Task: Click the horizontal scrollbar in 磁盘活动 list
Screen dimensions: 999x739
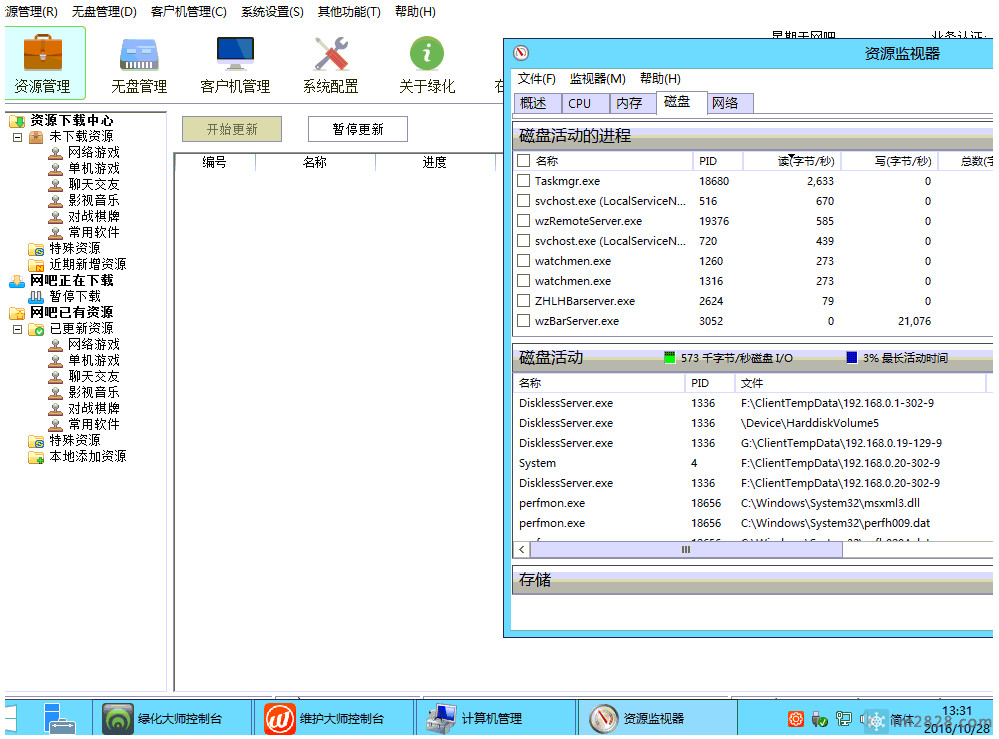Action: coord(685,549)
